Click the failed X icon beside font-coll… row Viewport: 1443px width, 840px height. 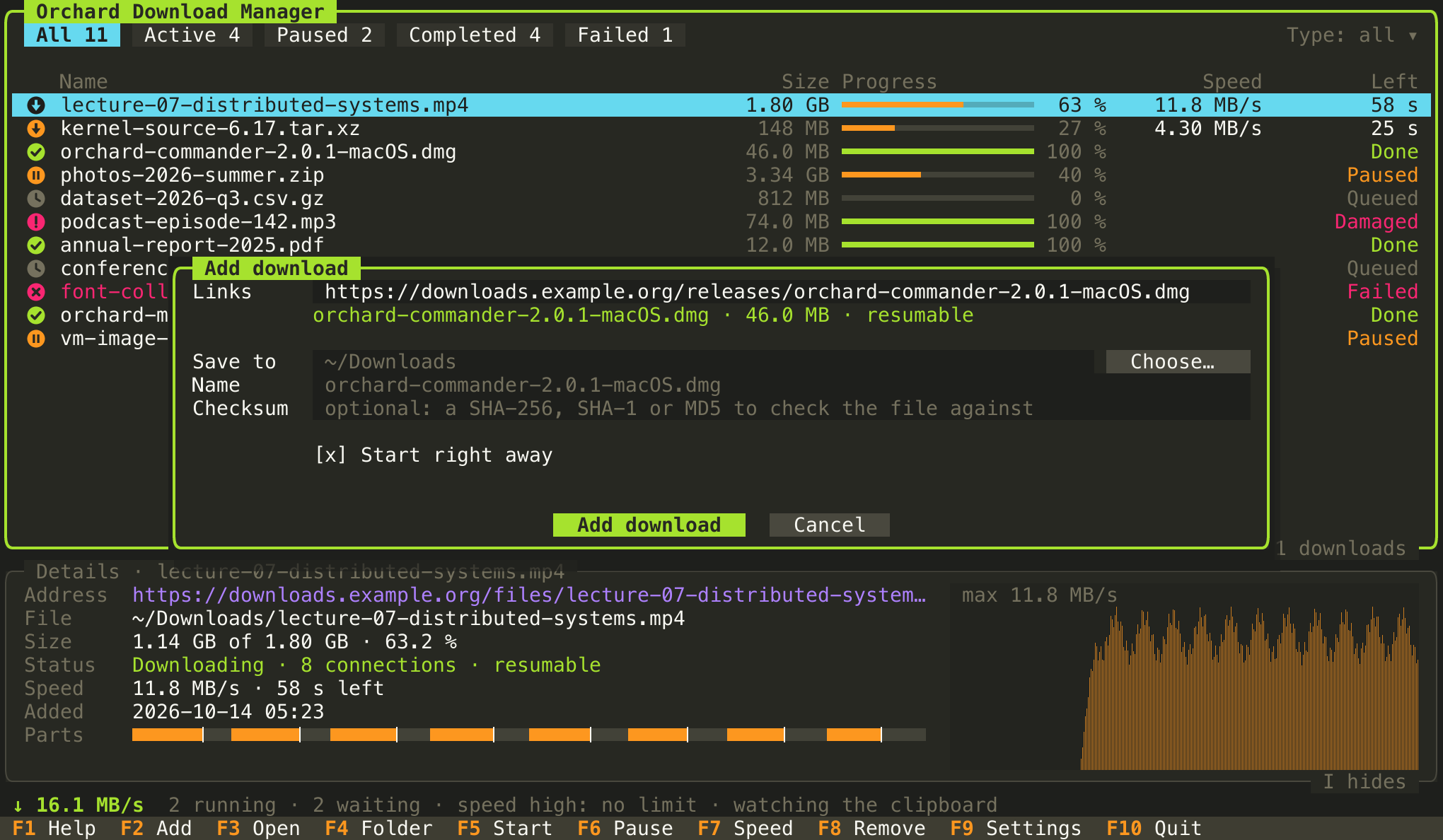coord(36,292)
